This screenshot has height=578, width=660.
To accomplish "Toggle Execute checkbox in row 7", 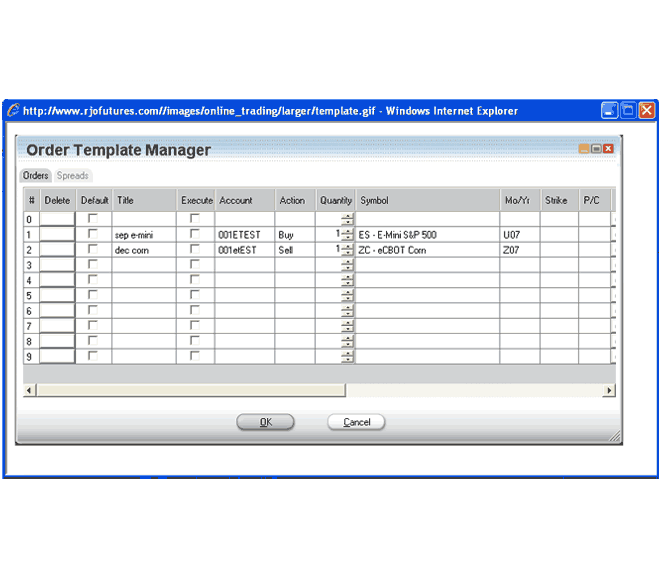I will click(194, 325).
